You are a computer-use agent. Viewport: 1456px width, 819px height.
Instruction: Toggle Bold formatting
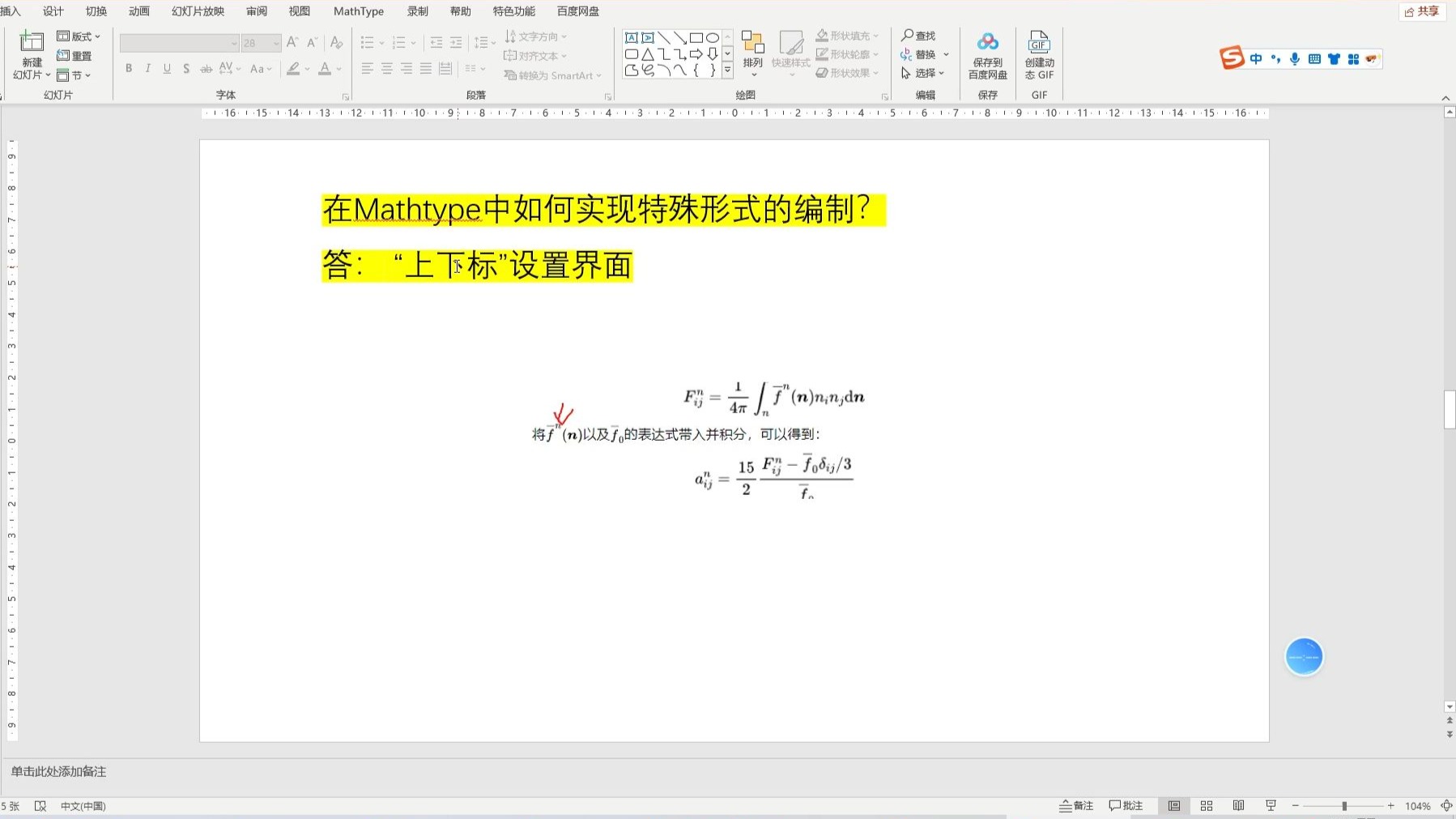coord(128,69)
